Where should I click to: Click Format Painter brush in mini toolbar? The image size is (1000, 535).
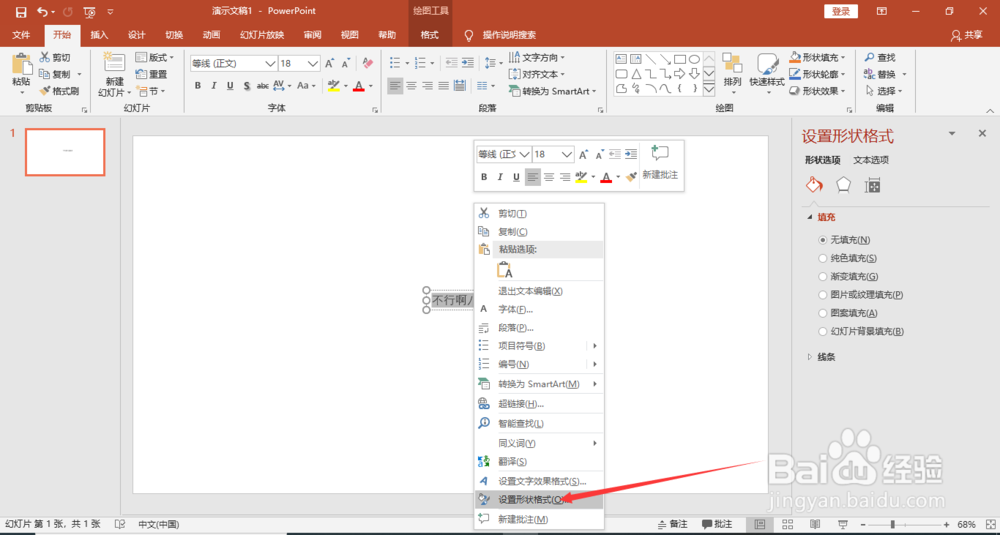coord(631,177)
